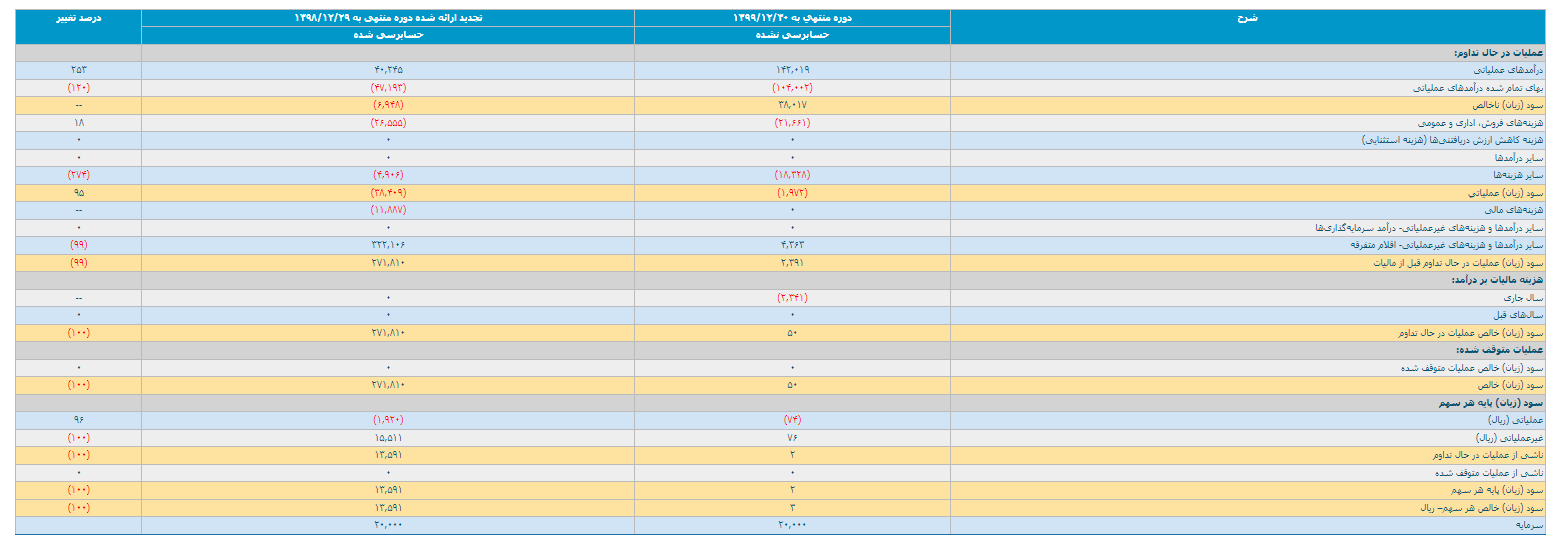Select the عملیات متوقف شده: section heading
1553x542 pixels.
click(1498, 350)
